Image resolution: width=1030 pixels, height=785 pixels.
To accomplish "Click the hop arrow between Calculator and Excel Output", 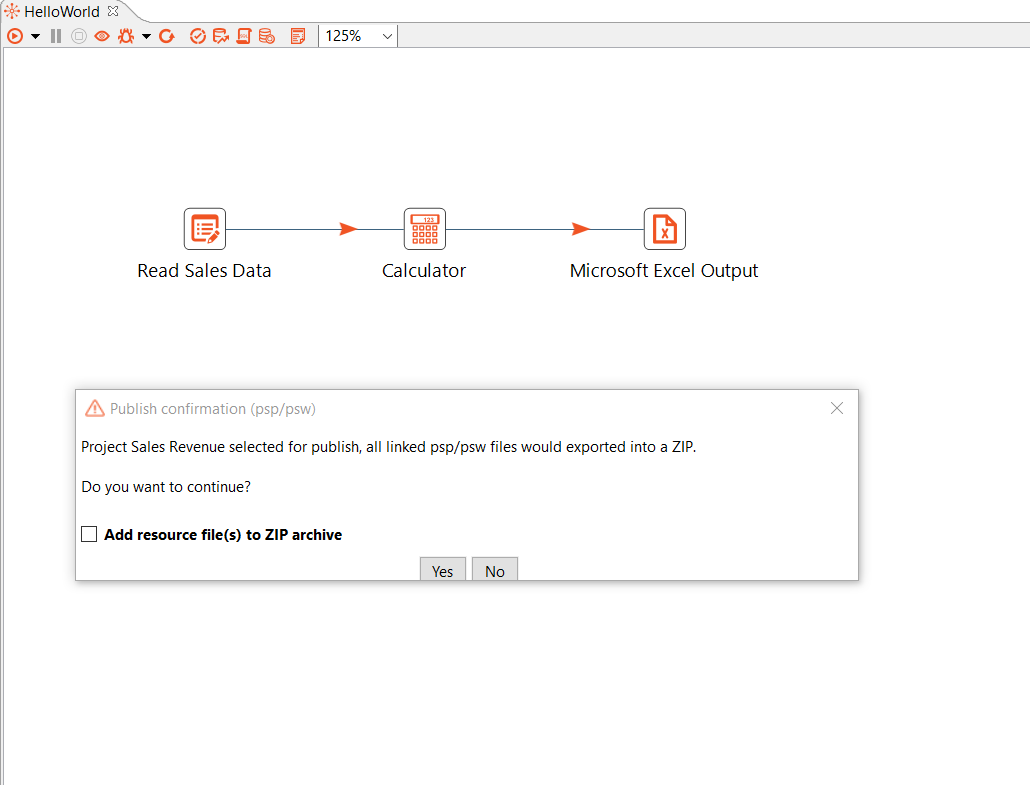I will coord(581,229).
